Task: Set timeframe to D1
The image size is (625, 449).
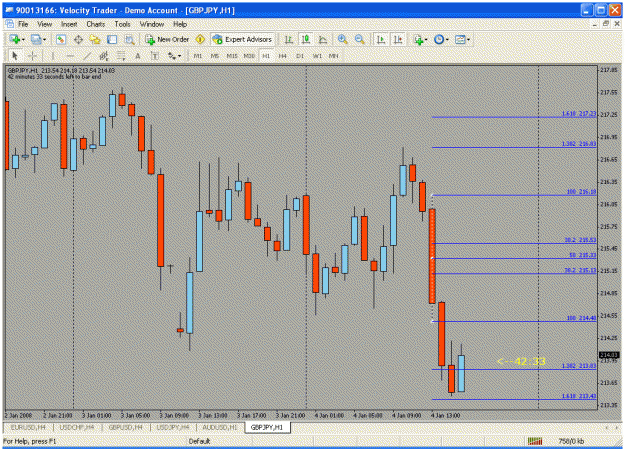Action: [x=300, y=56]
